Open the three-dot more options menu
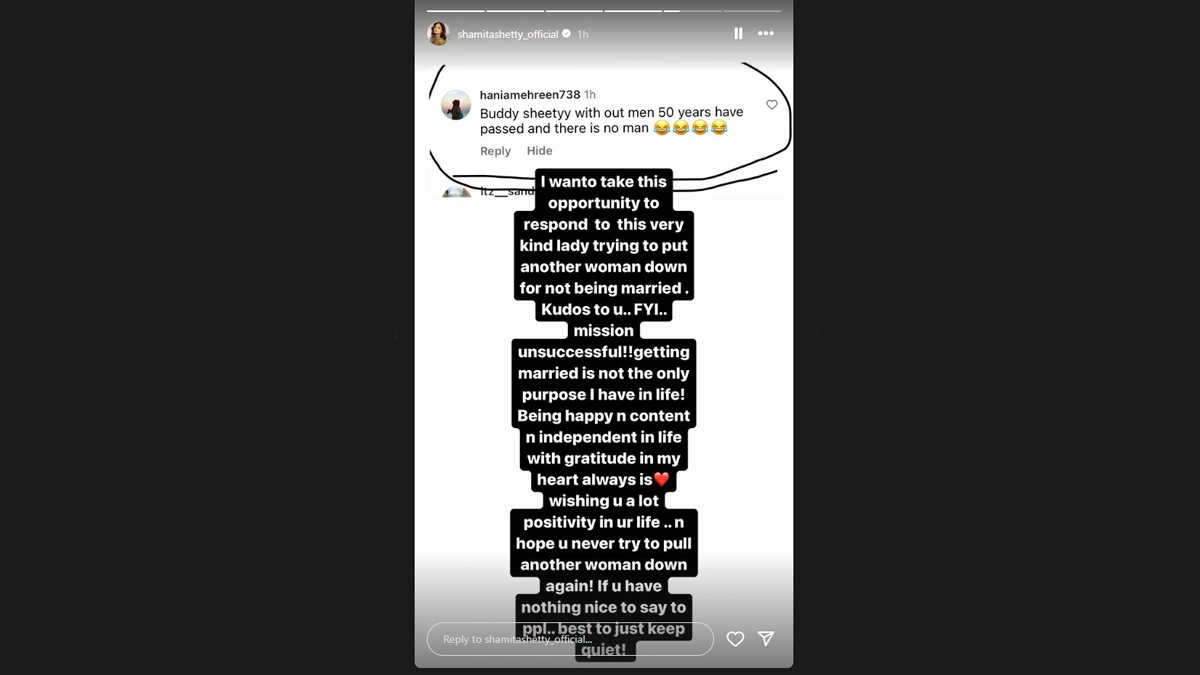This screenshot has height=675, width=1200. 766,33
